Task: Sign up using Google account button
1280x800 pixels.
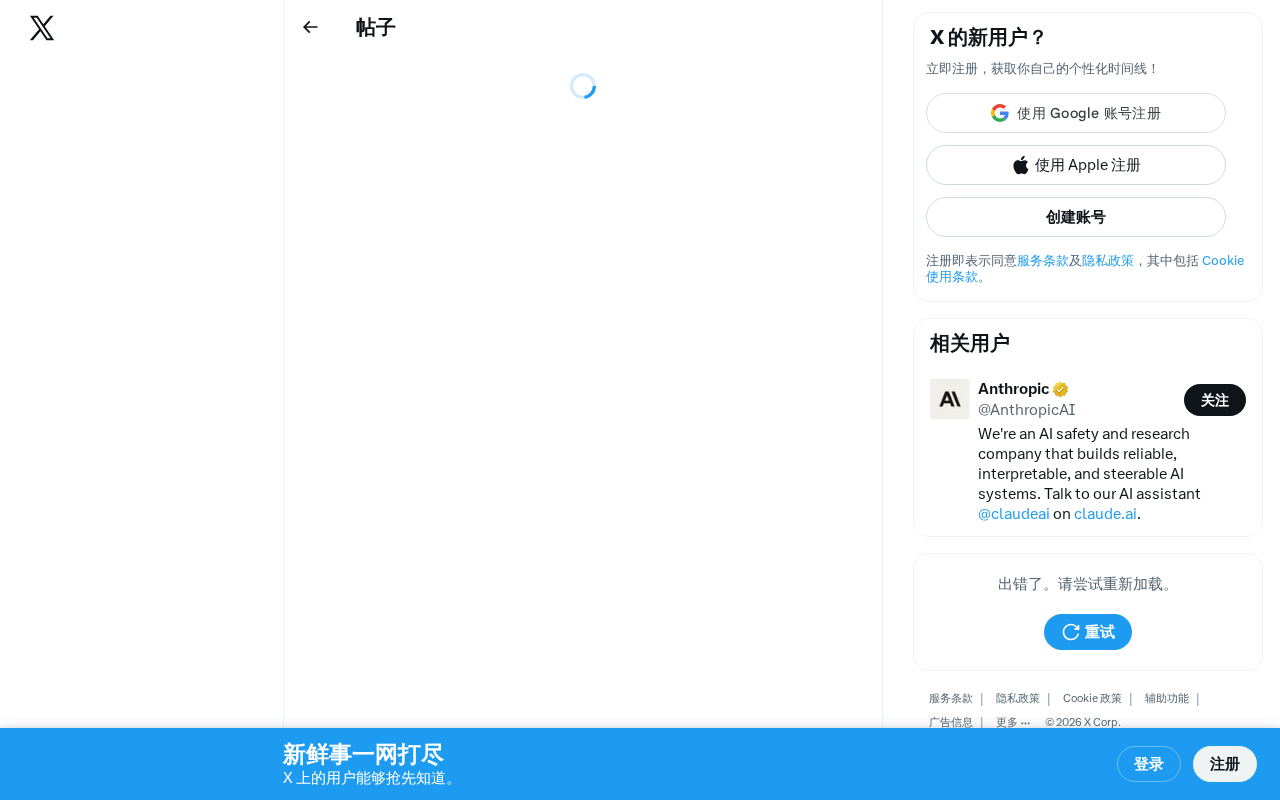Action: [x=1076, y=113]
